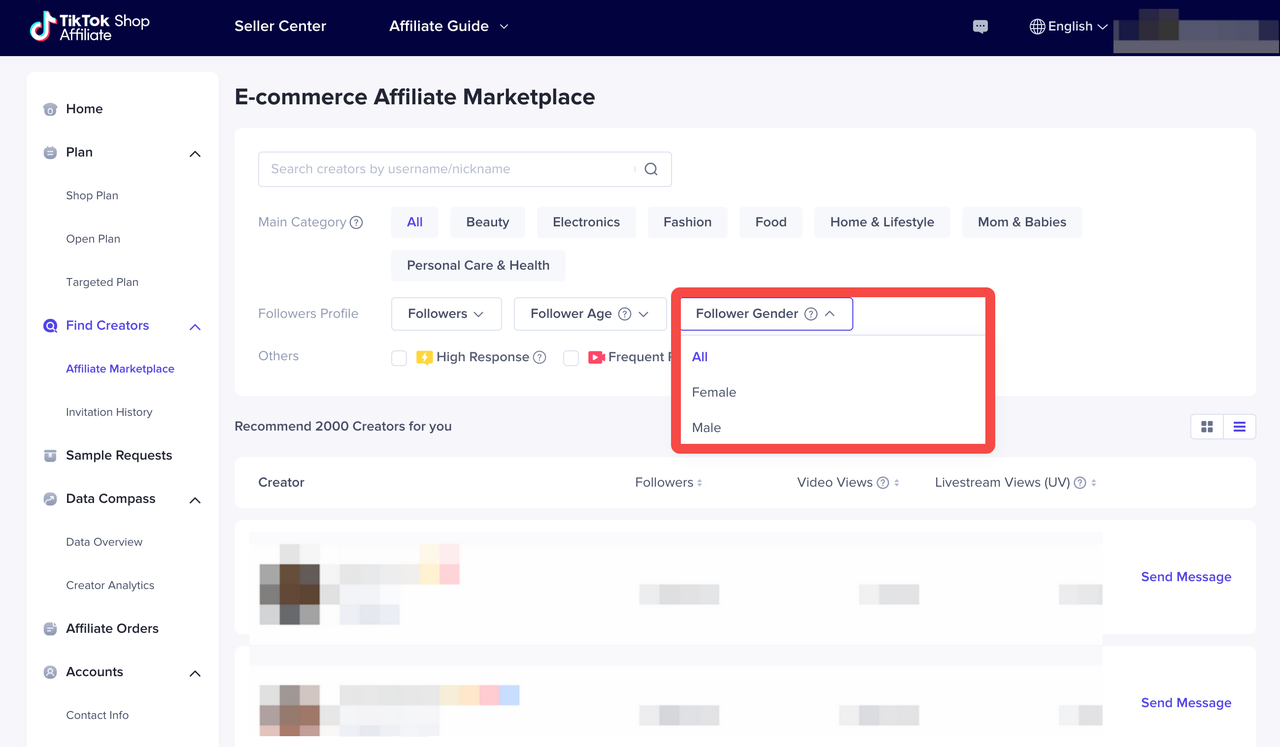
Task: Choose Male from the gender options
Action: click(x=706, y=427)
